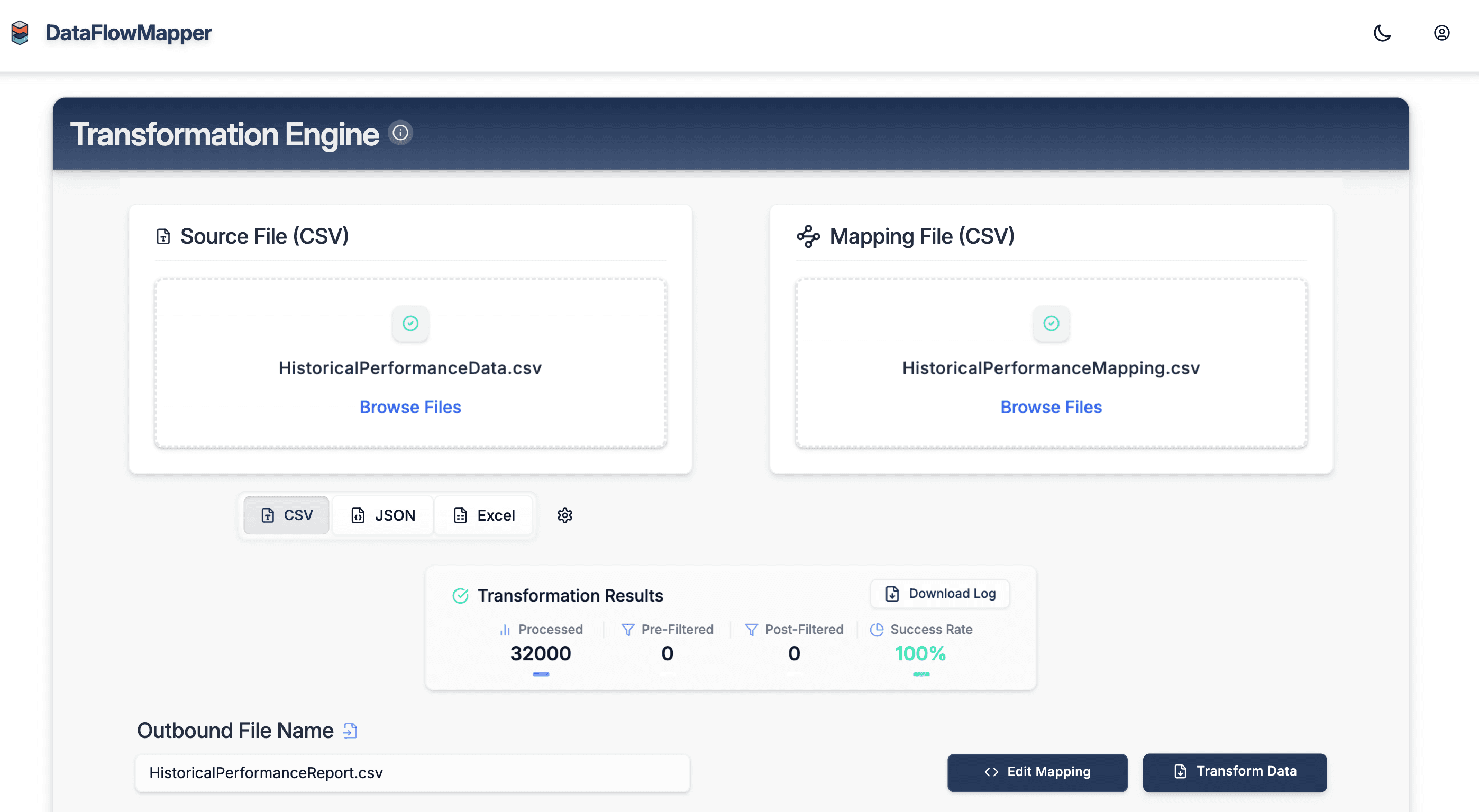The image size is (1479, 812).
Task: Open the user account menu
Action: coord(1441,33)
